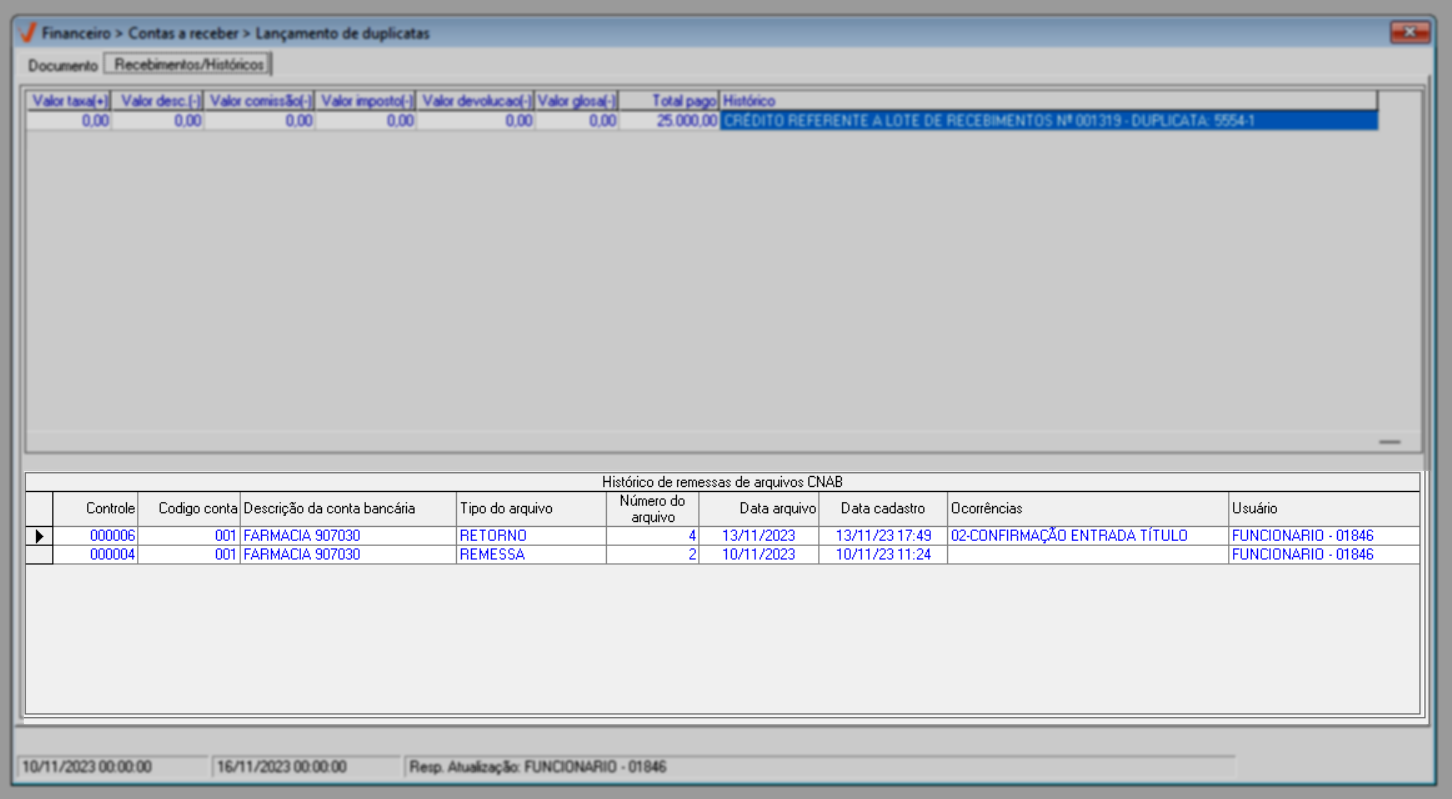Click the Data cadastro value 10/11/23 11:24
This screenshot has width=1452, height=799.
[883, 555]
